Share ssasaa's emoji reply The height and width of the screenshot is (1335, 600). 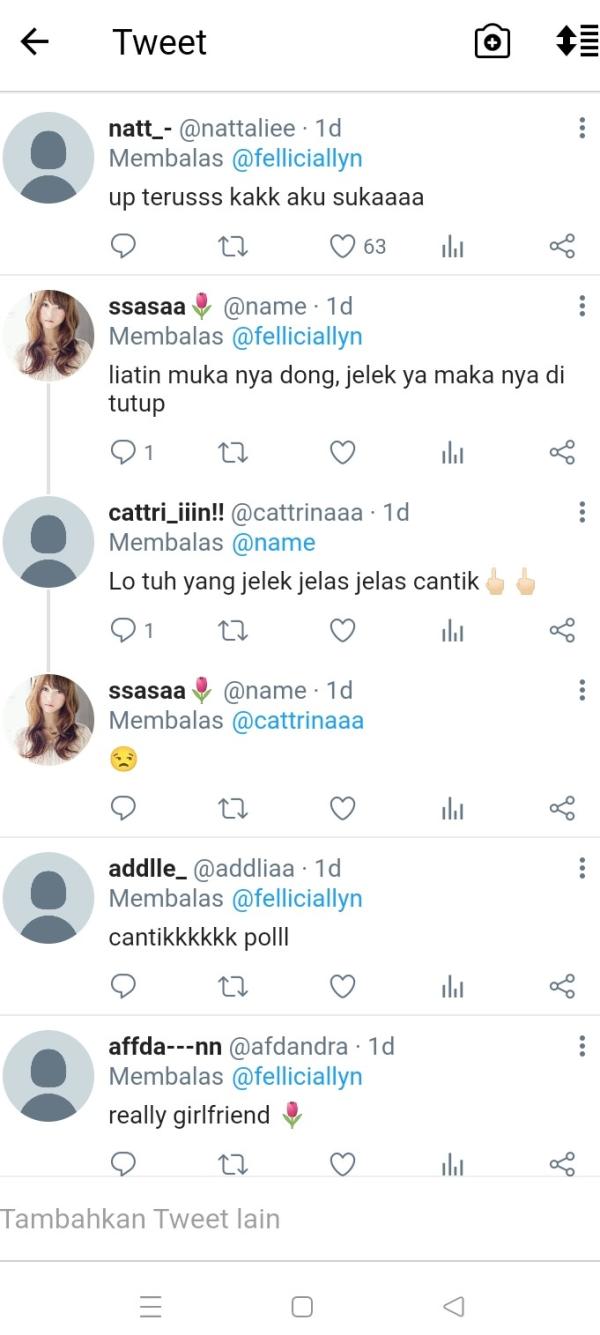point(562,808)
